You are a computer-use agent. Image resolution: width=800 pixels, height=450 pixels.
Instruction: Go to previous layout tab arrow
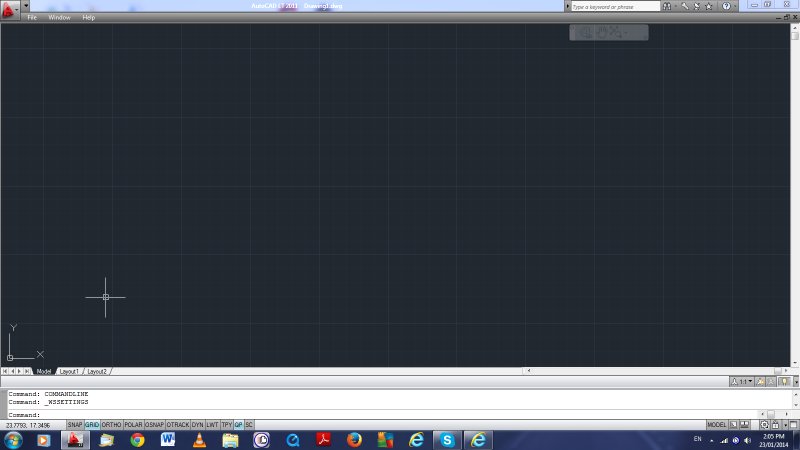[13, 371]
